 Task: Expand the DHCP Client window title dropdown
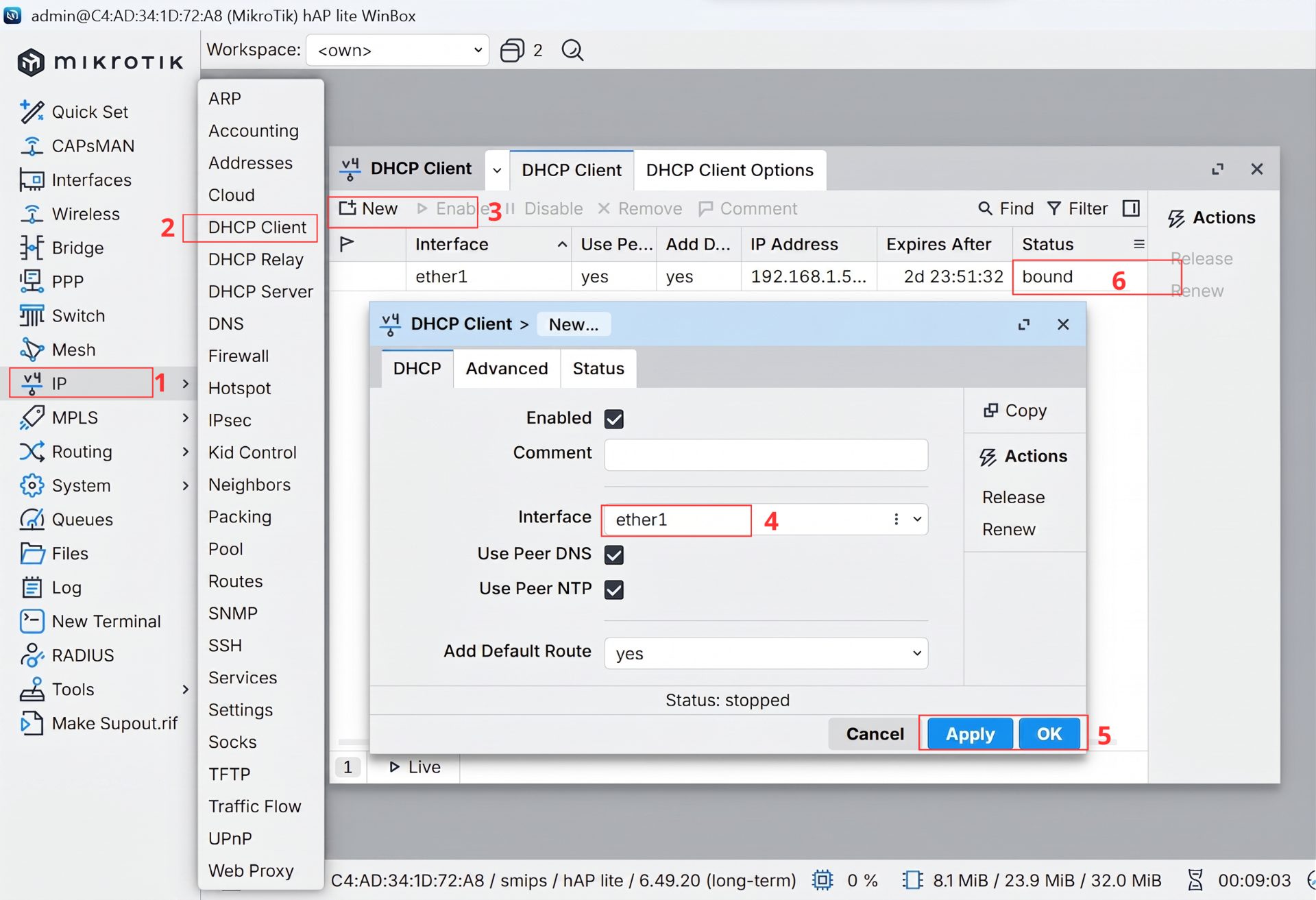tap(497, 170)
